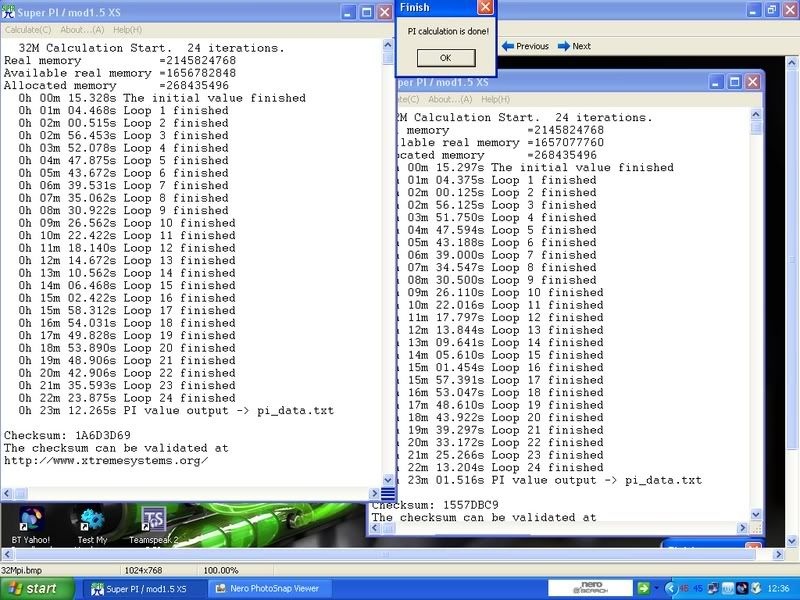Select the Test My desktop icon
800x600 pixels.
coord(92,526)
